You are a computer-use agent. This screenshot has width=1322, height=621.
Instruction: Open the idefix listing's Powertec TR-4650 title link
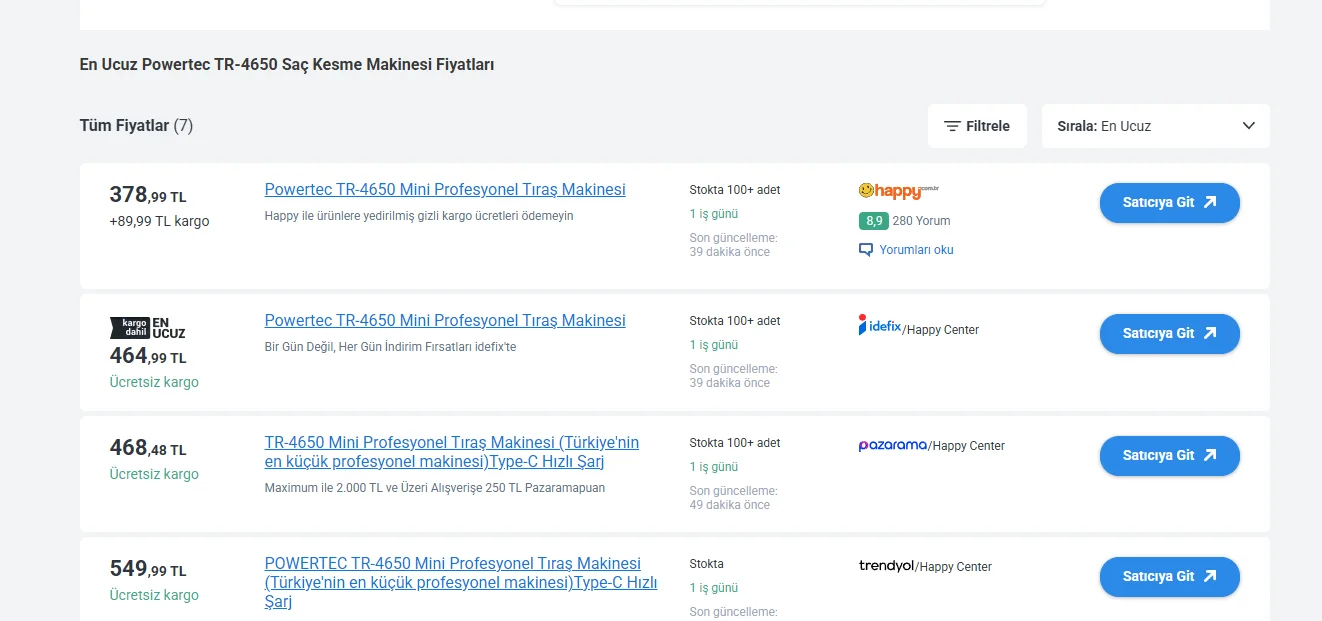(445, 321)
